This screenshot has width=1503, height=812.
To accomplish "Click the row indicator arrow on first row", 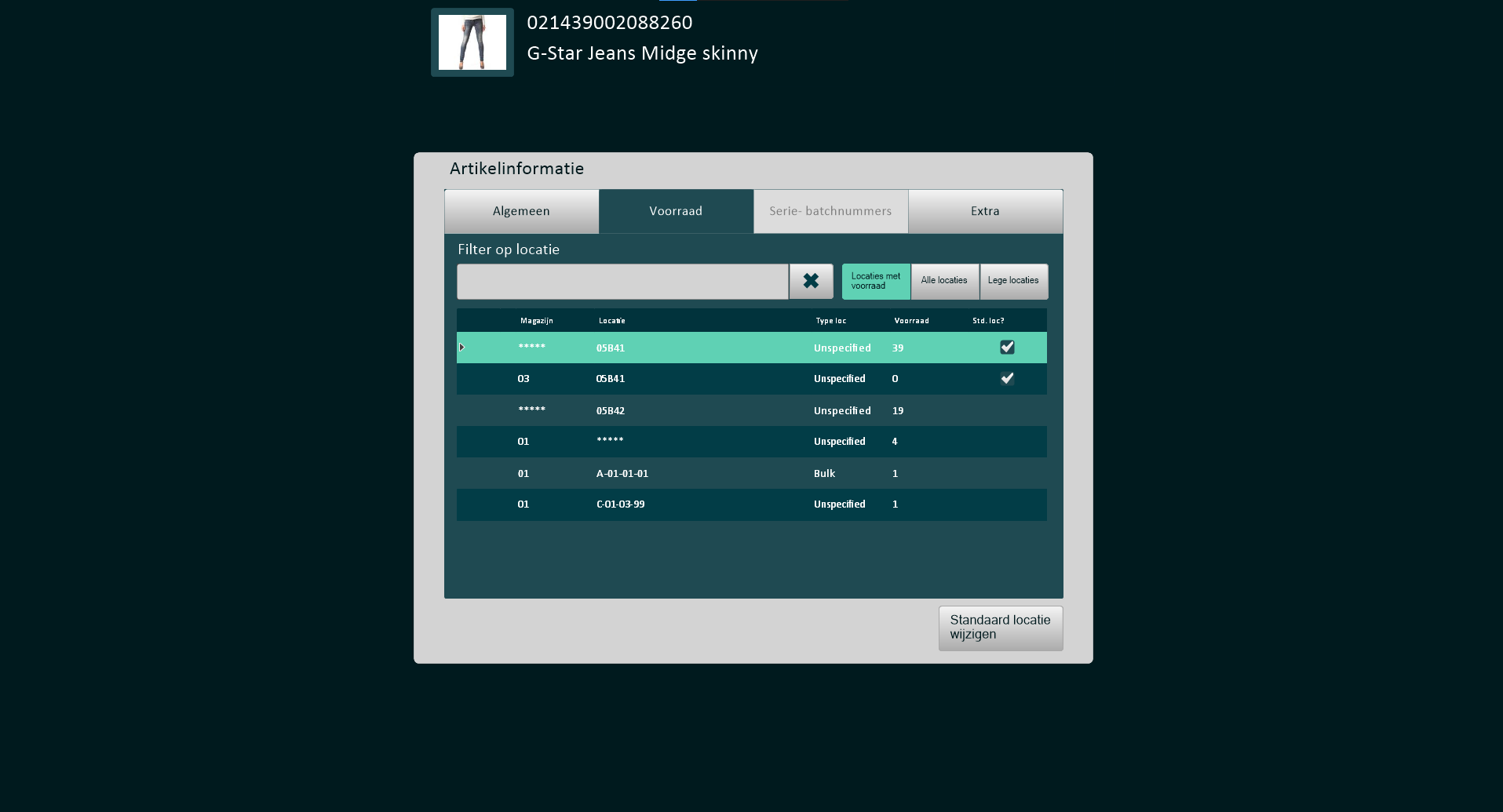I will coord(462,348).
